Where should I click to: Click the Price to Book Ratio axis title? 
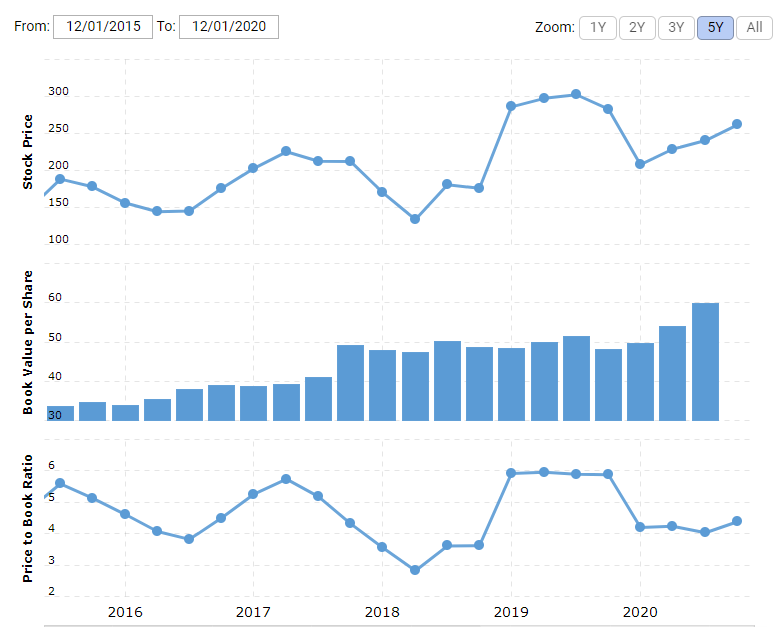click(x=28, y=518)
